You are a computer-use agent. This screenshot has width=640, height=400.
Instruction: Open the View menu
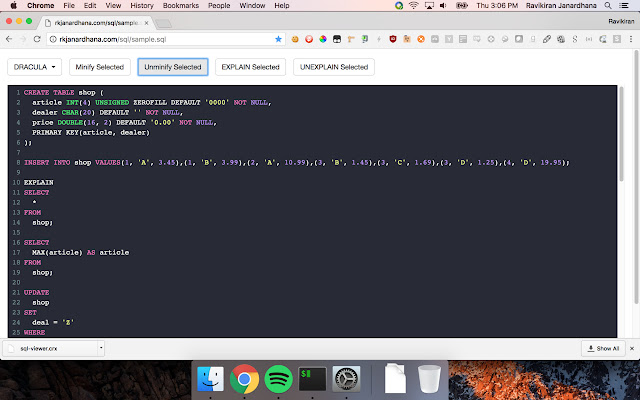[x=113, y=5]
